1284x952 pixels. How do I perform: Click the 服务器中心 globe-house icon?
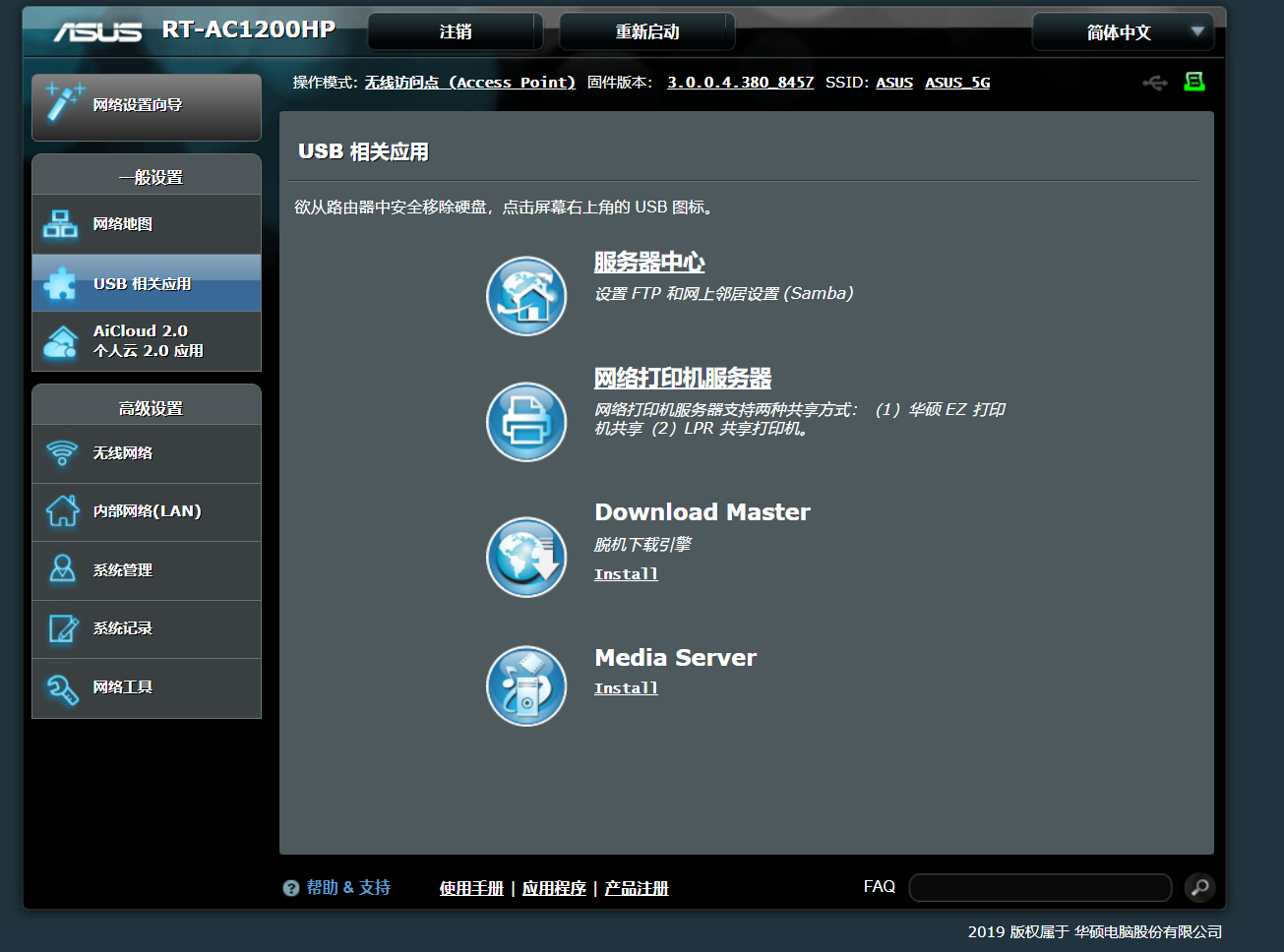click(526, 296)
